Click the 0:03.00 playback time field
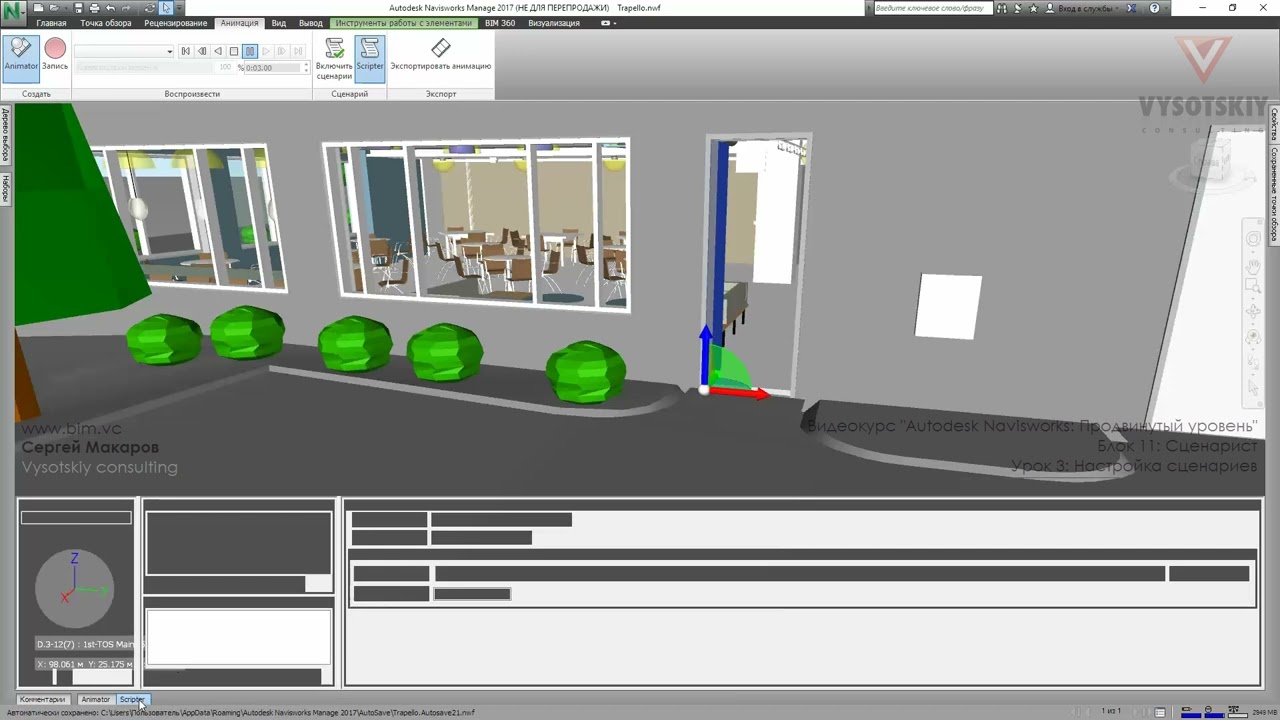The height and width of the screenshot is (720, 1280). click(x=271, y=67)
